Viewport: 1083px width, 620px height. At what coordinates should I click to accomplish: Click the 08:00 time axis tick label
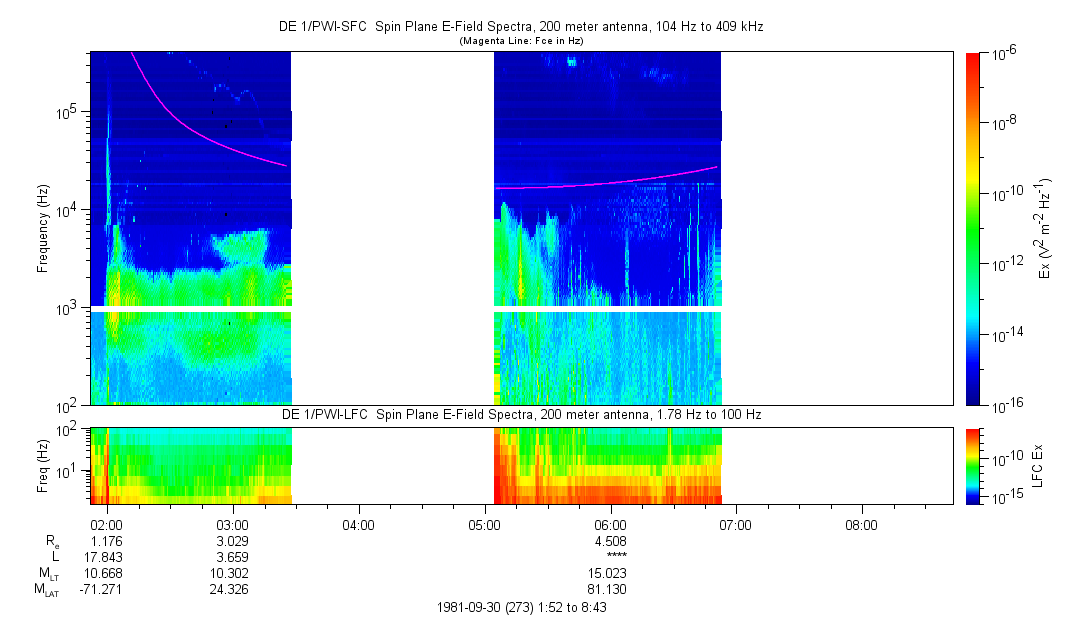(x=862, y=525)
